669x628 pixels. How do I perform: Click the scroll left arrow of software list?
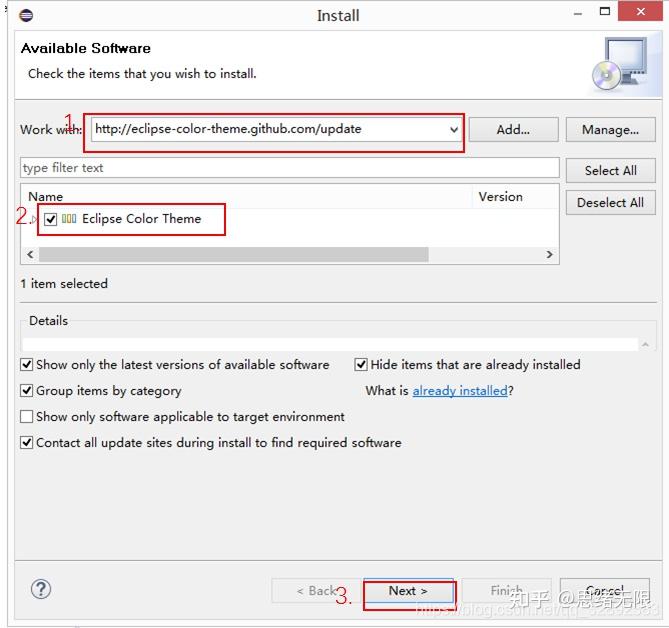click(30, 255)
